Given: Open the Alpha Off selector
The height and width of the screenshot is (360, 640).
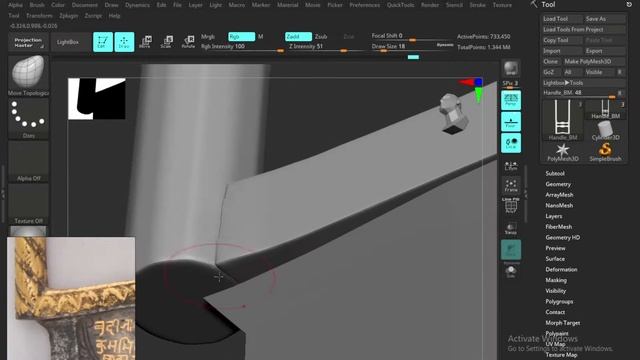Looking at the screenshot, I should tap(28, 162).
